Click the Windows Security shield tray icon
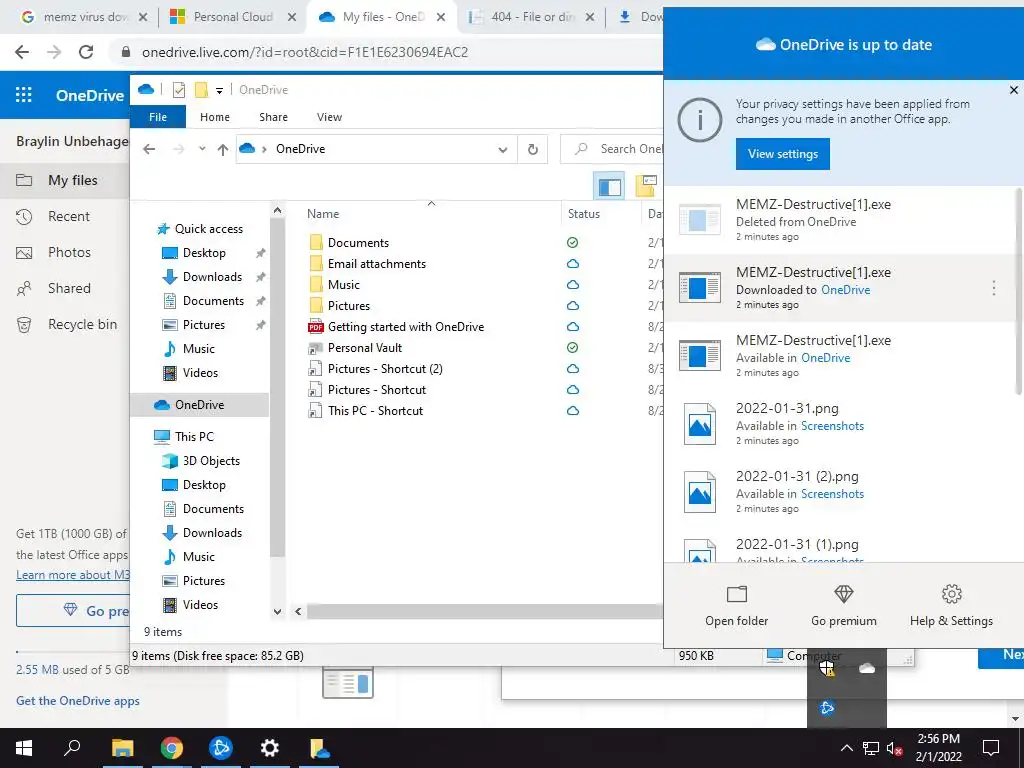 click(827, 668)
